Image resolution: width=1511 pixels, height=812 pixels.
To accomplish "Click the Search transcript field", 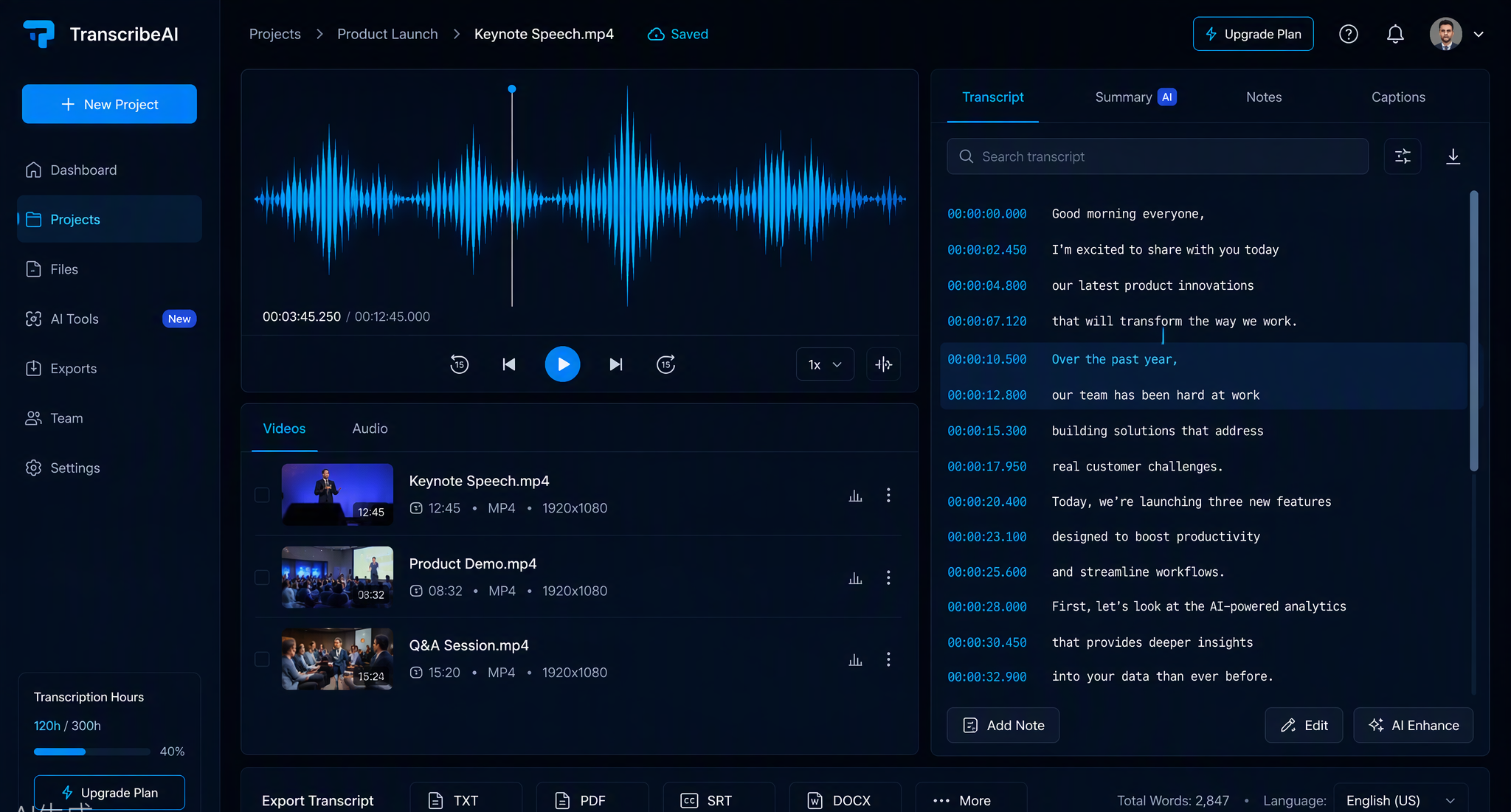I will 1158,156.
